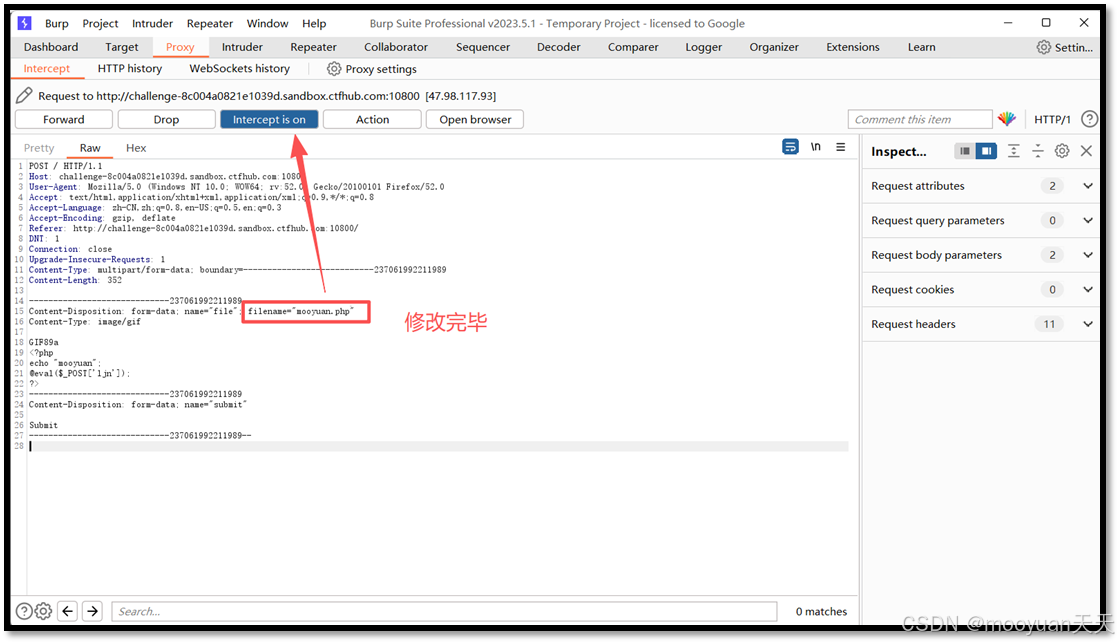This screenshot has height=644, width=1119.
Task: Click the Drop button
Action: coord(166,119)
